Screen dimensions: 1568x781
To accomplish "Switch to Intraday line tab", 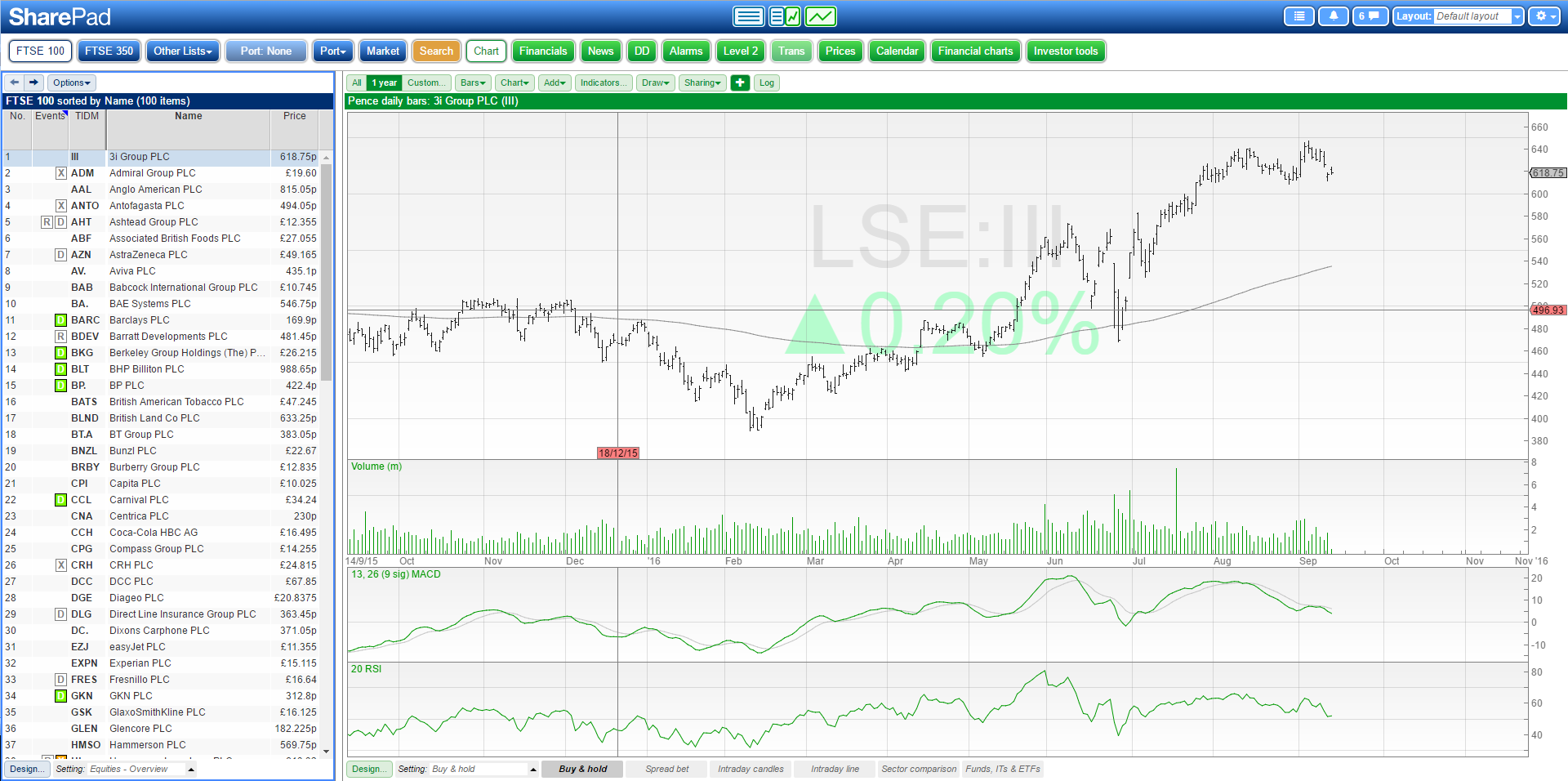I will 835,769.
